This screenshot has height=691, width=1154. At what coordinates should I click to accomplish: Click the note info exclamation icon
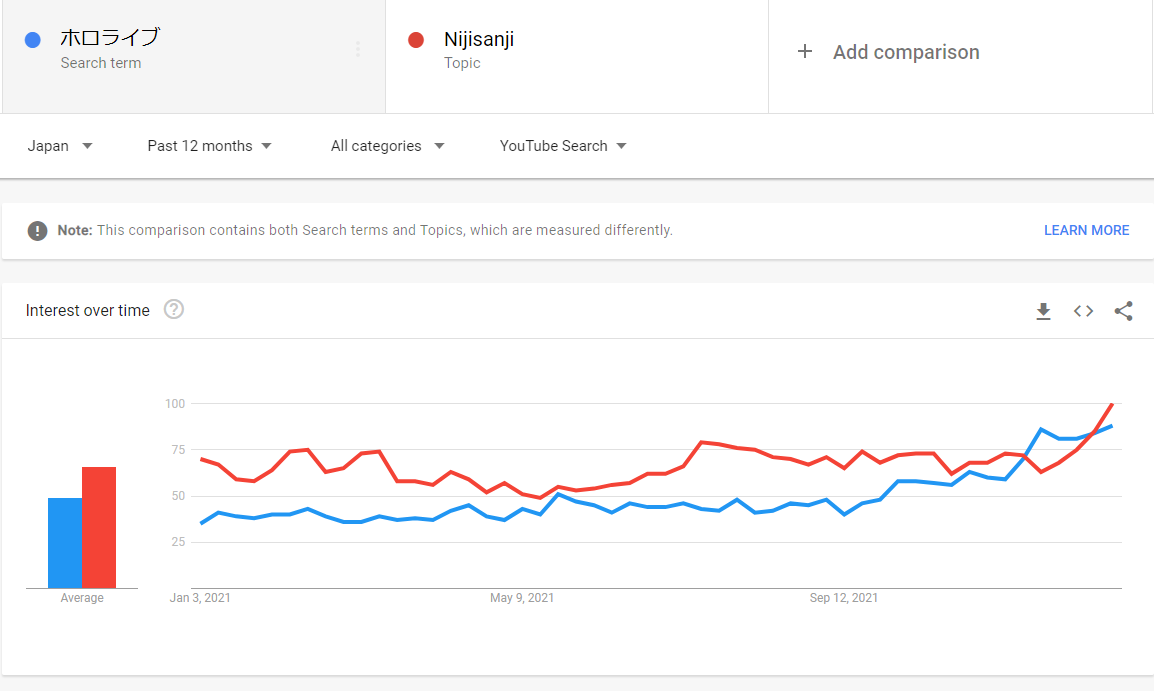pos(38,231)
